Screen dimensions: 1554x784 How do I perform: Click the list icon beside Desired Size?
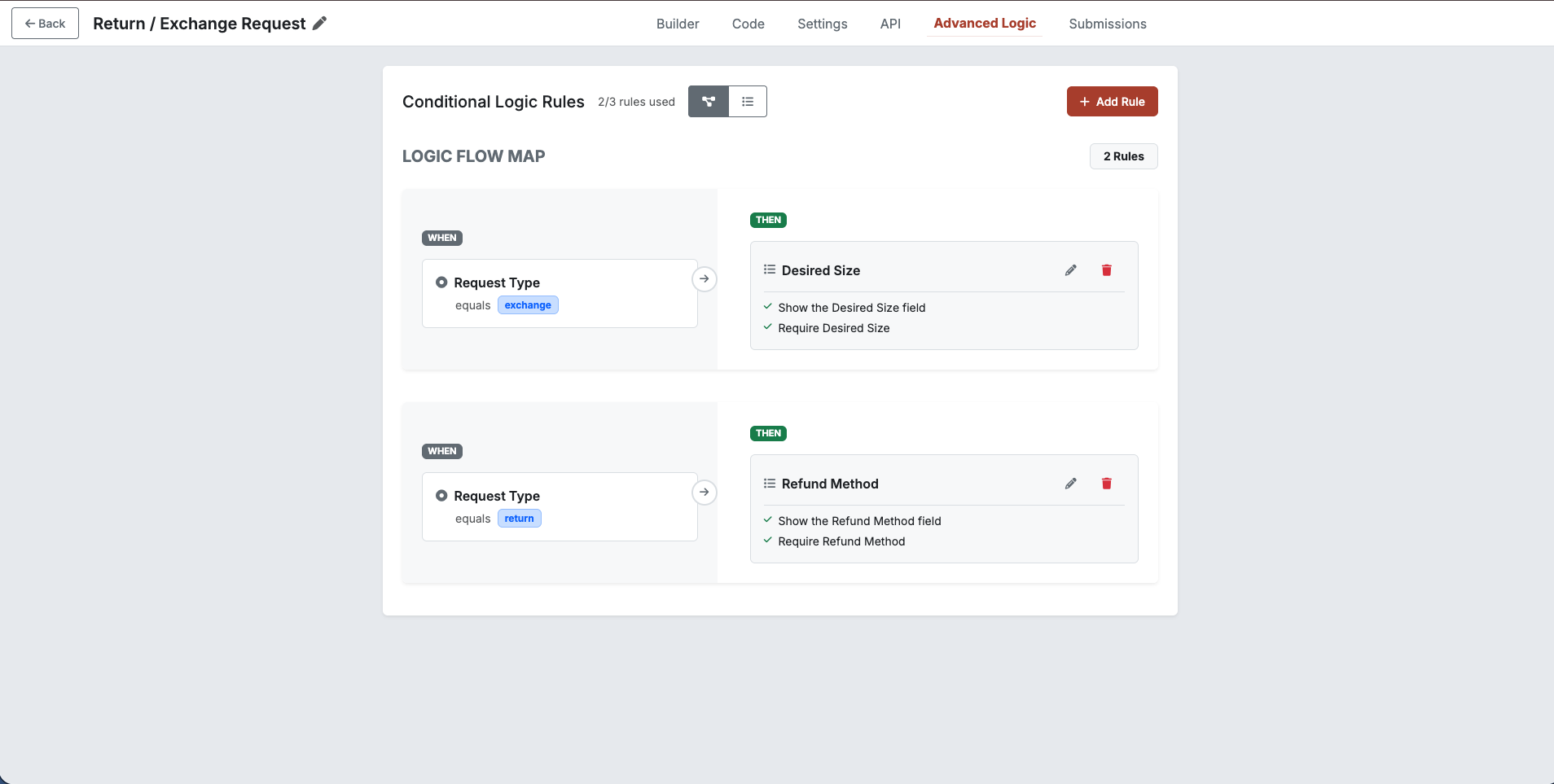pos(770,269)
